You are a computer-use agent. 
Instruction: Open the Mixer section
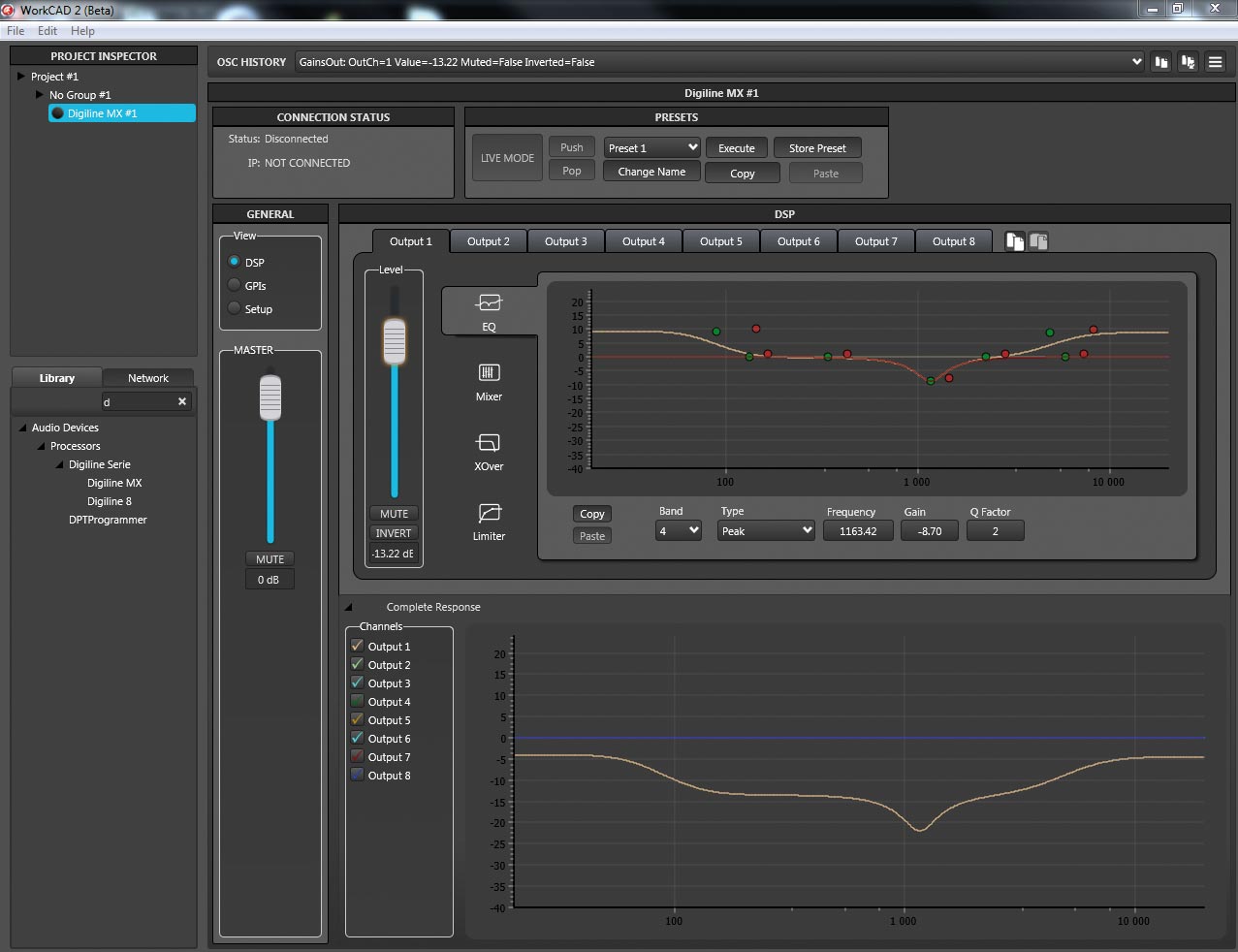489,381
